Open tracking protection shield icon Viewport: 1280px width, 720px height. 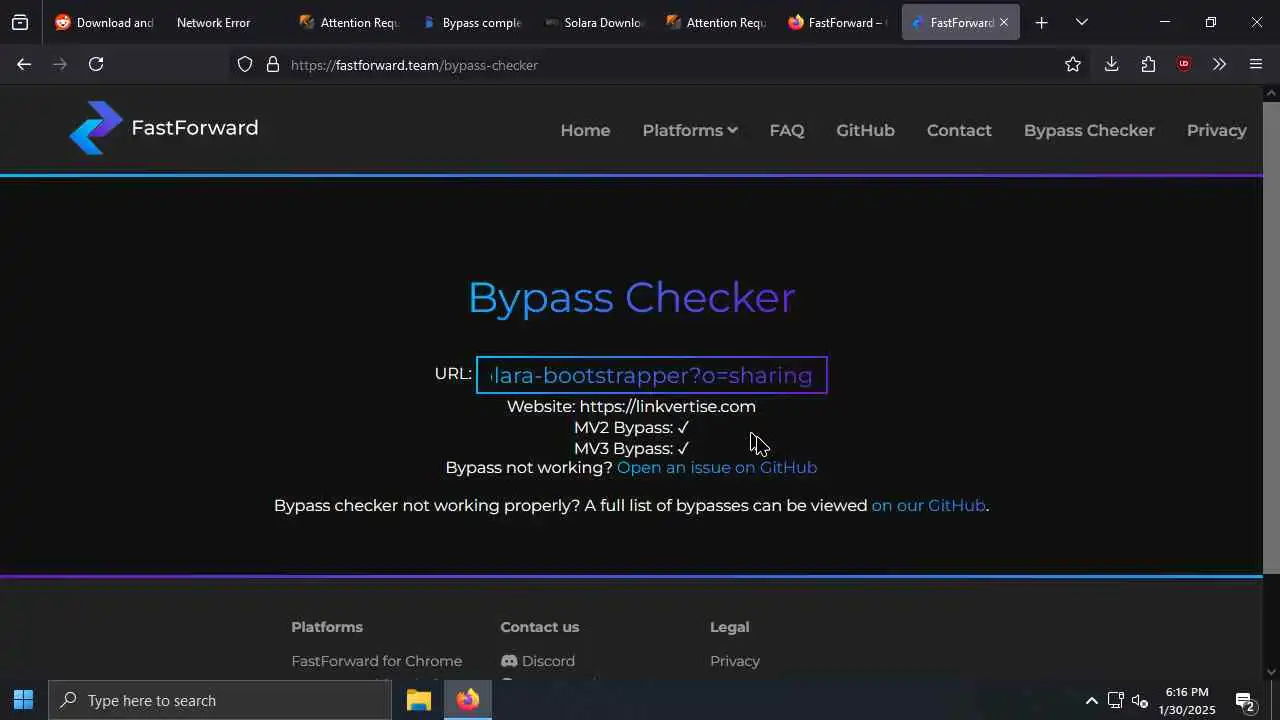[x=245, y=64]
